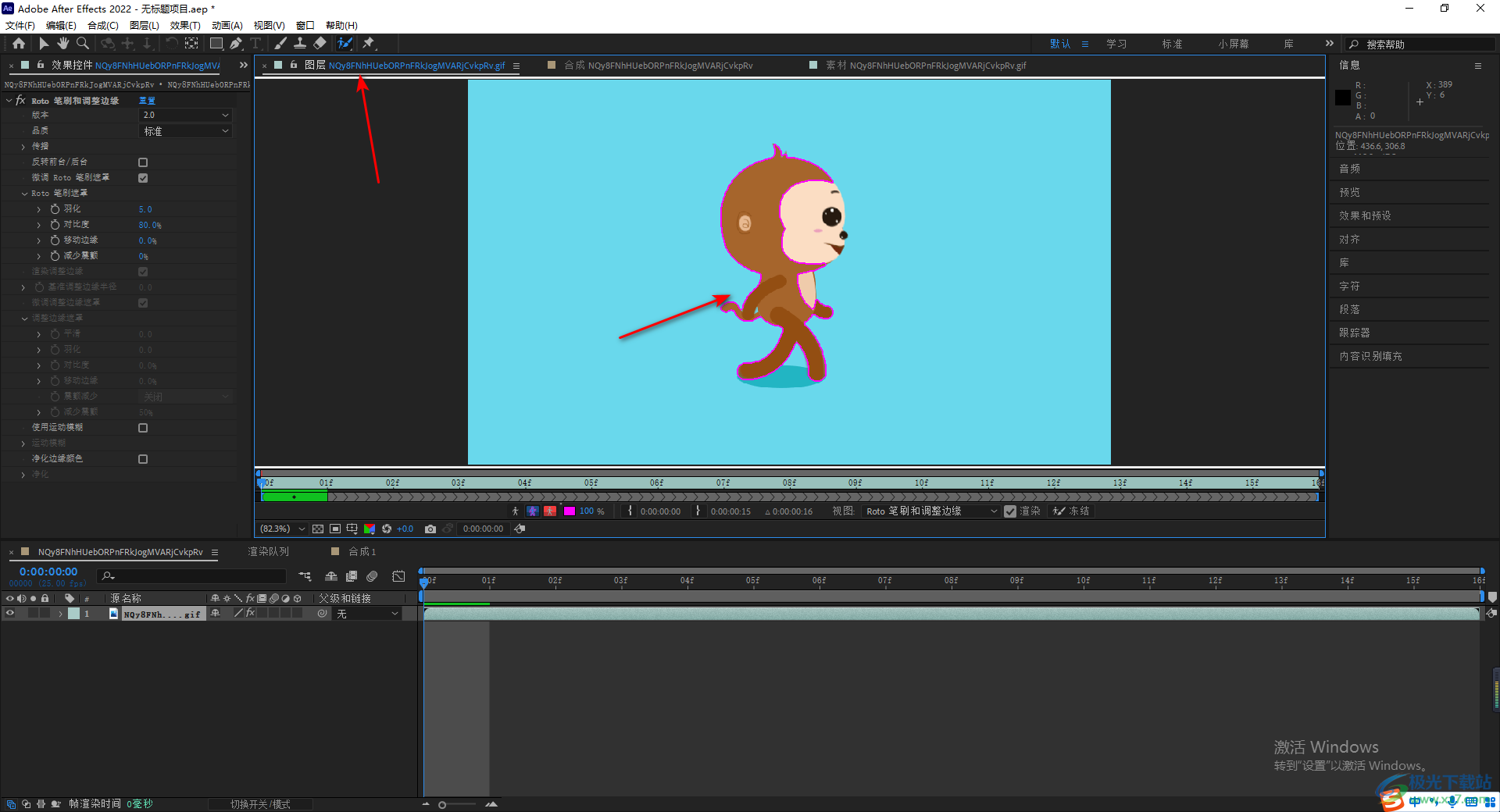This screenshot has width=1500, height=812.
Task: Hide the gif layer with eye toggle
Action: coord(10,614)
